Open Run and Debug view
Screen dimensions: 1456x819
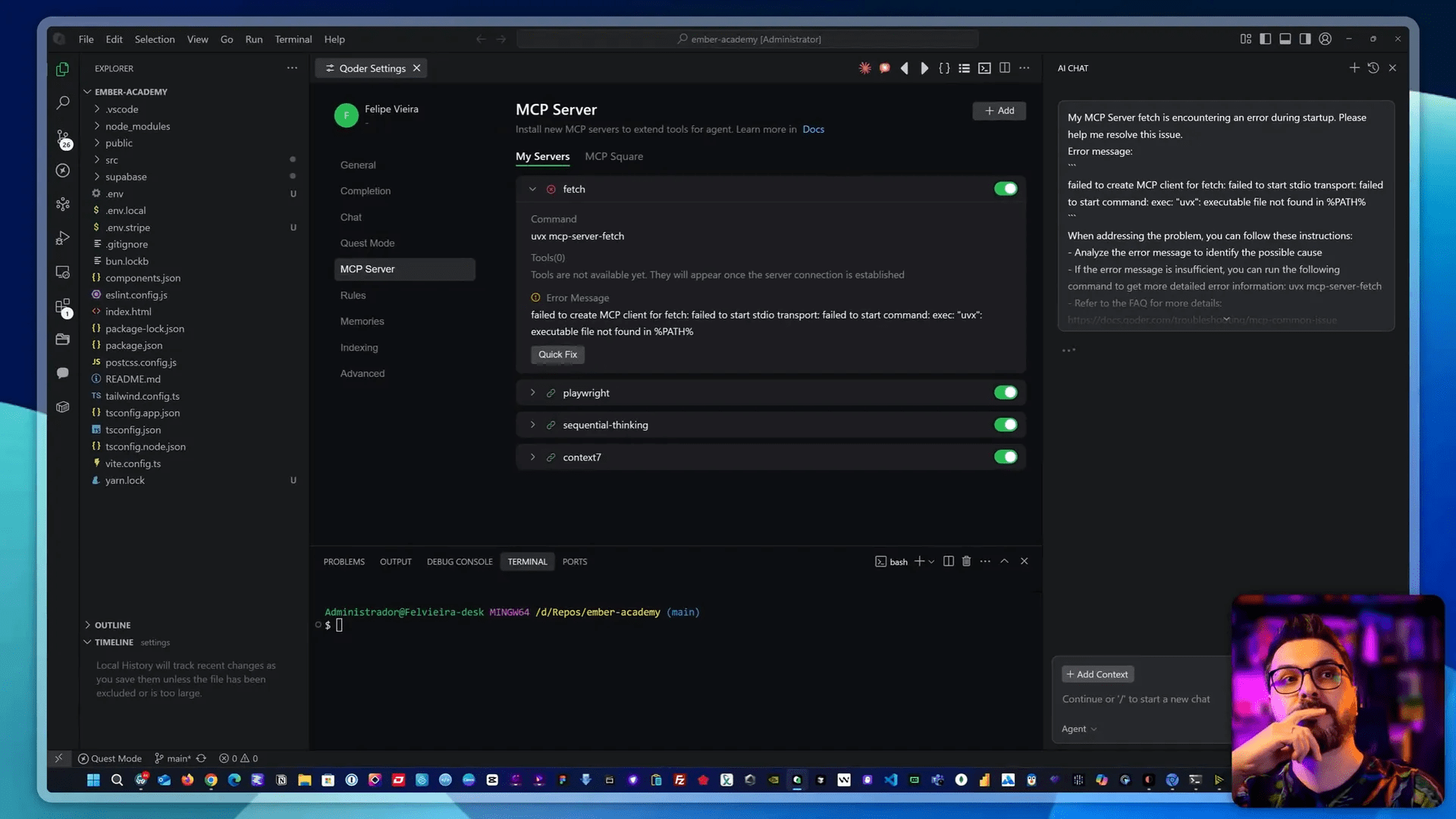pos(63,238)
